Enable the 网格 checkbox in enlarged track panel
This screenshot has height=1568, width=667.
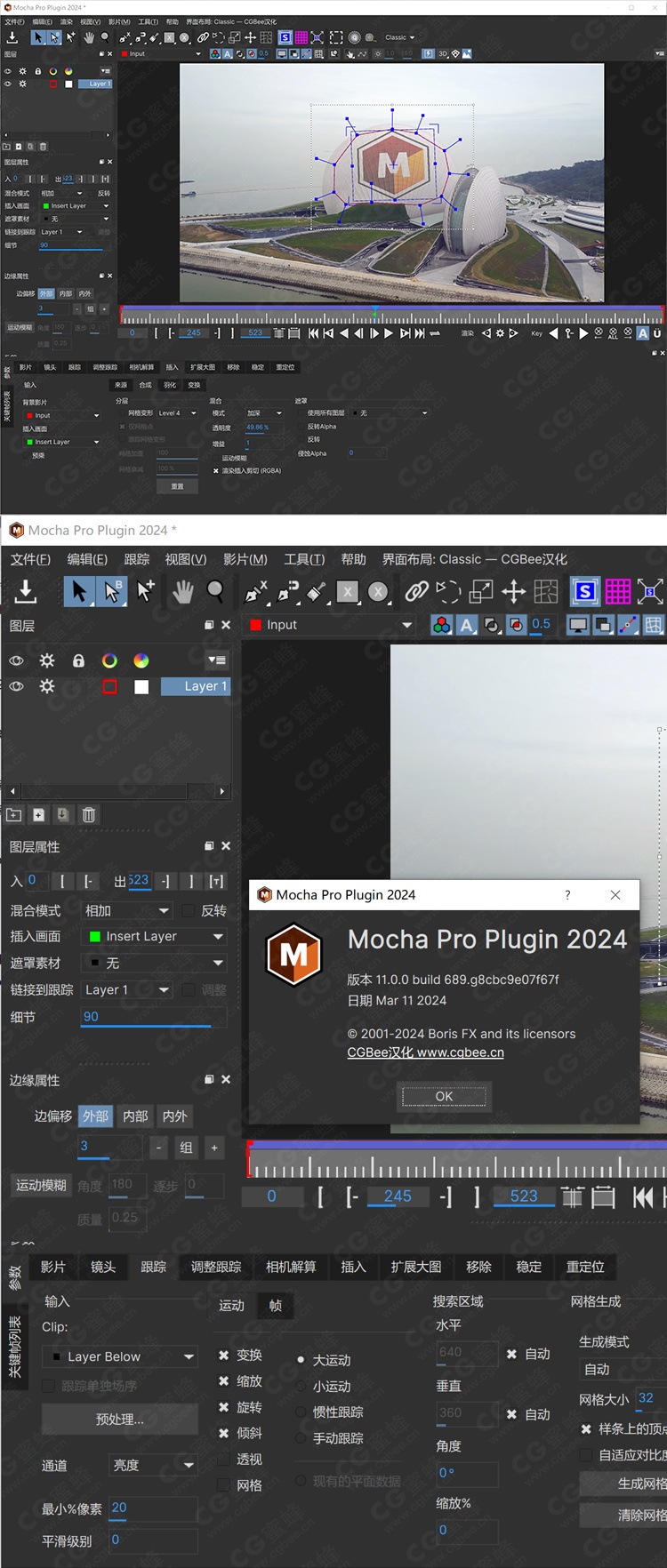coord(224,1485)
